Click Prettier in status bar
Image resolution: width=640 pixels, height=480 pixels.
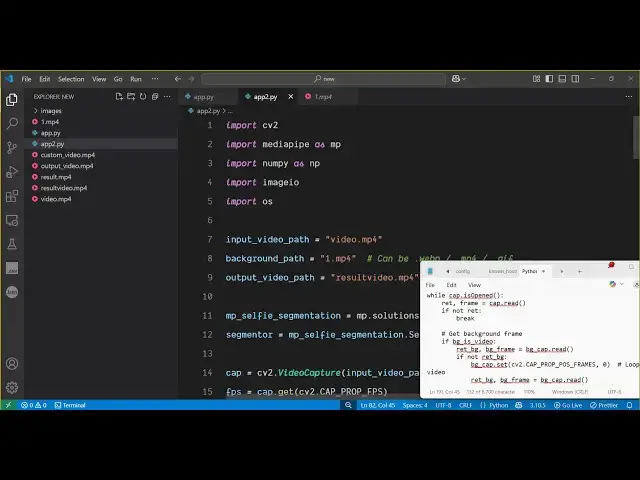click(604, 405)
